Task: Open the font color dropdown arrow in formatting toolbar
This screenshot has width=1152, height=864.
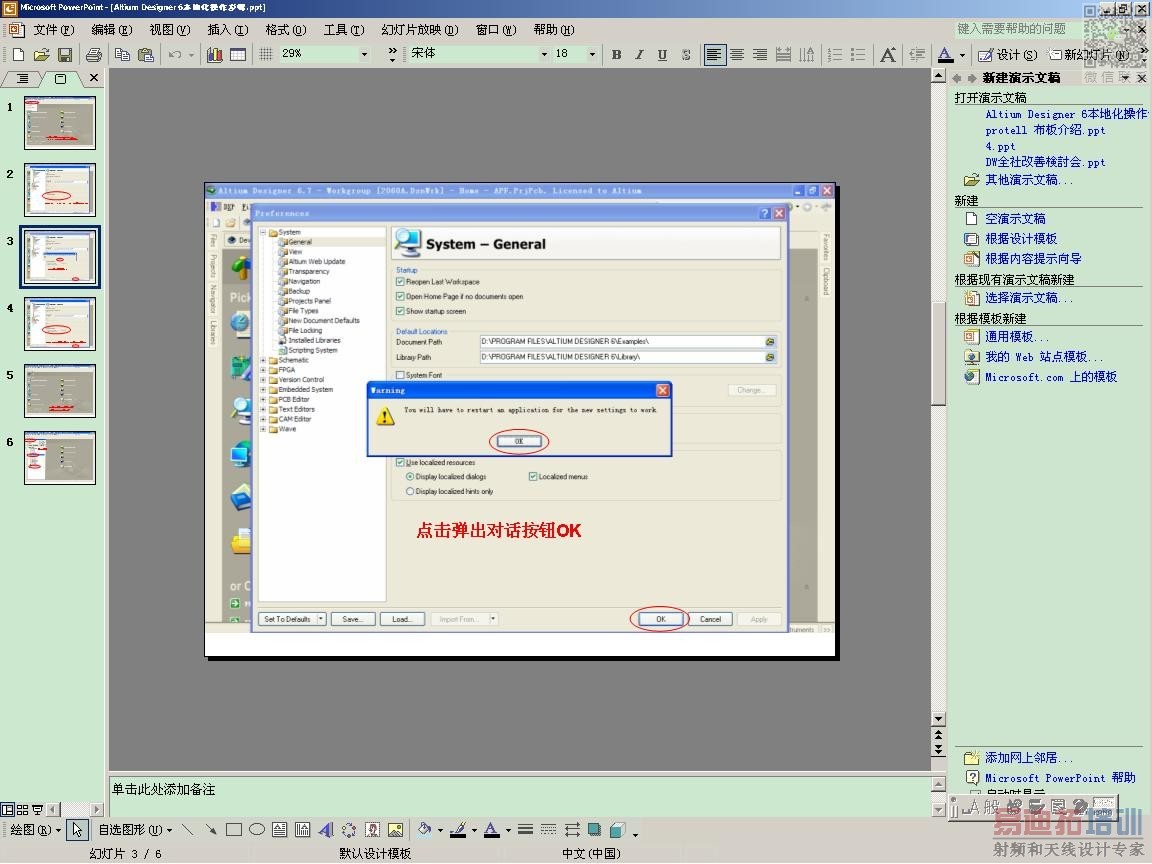Action: click(x=962, y=54)
